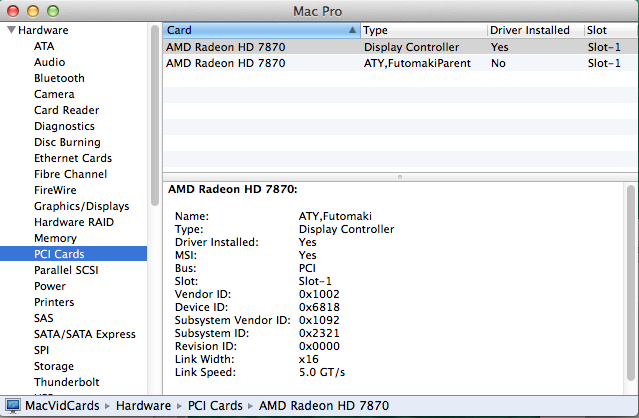Screen dimensions: 639x418
Task: Select Thunderbolt in the sidebar
Action: pyautogui.click(x=66, y=382)
